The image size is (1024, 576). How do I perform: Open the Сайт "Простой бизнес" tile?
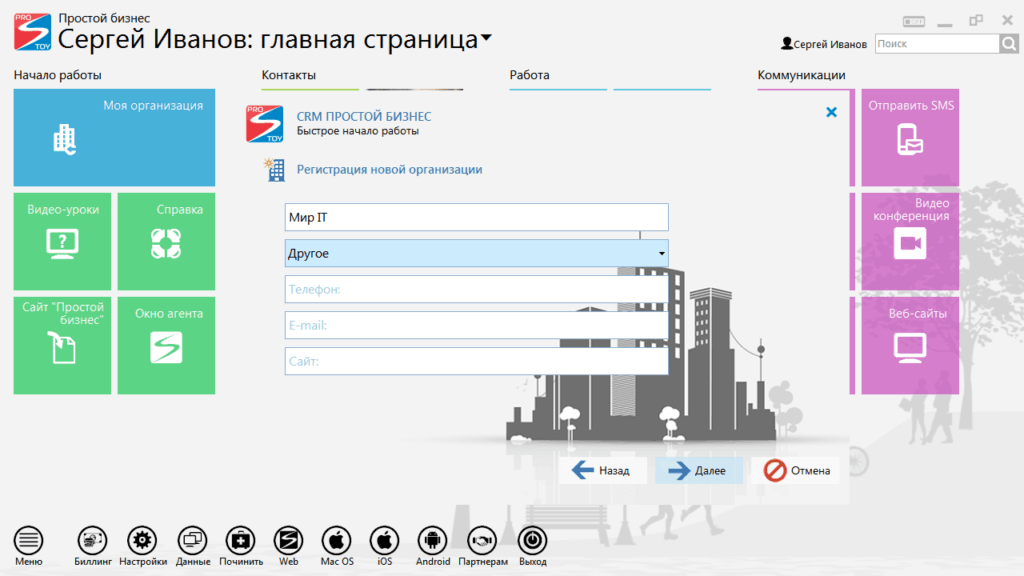62,345
